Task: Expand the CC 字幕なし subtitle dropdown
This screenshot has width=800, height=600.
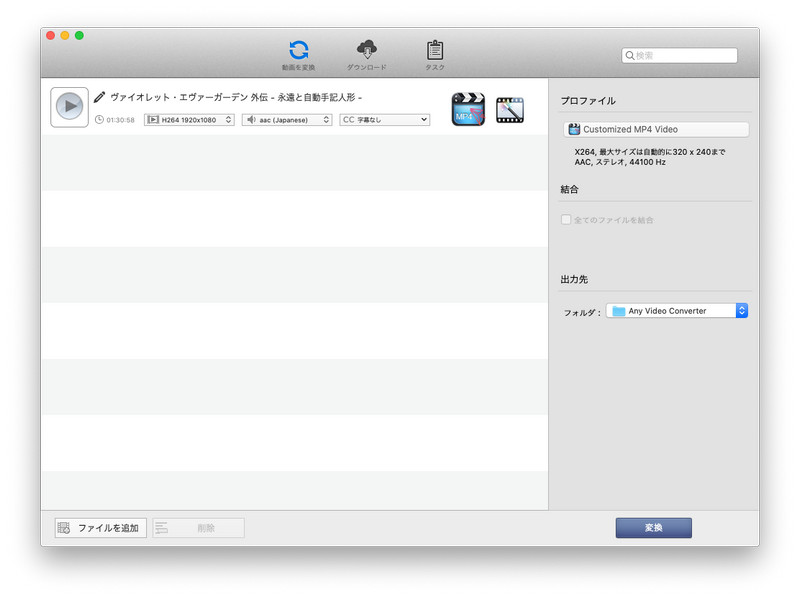Action: (384, 120)
